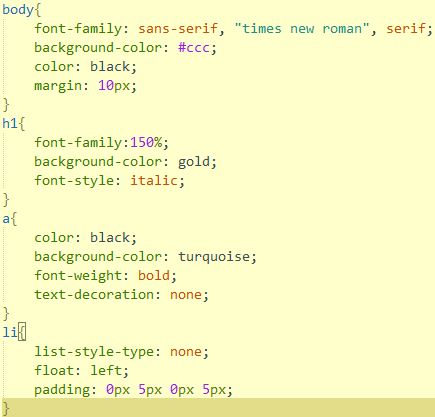Click the '#ccc' color value
This screenshot has width=435, height=417.
194,47
